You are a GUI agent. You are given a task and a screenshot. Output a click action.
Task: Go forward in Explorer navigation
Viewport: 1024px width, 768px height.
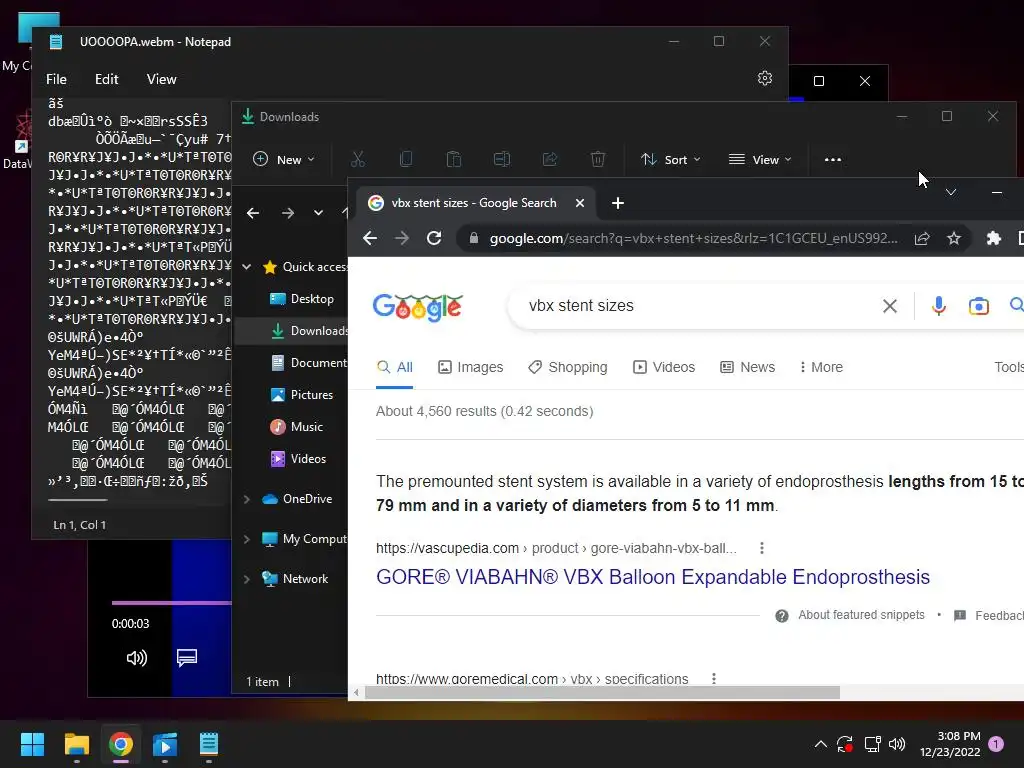click(287, 213)
